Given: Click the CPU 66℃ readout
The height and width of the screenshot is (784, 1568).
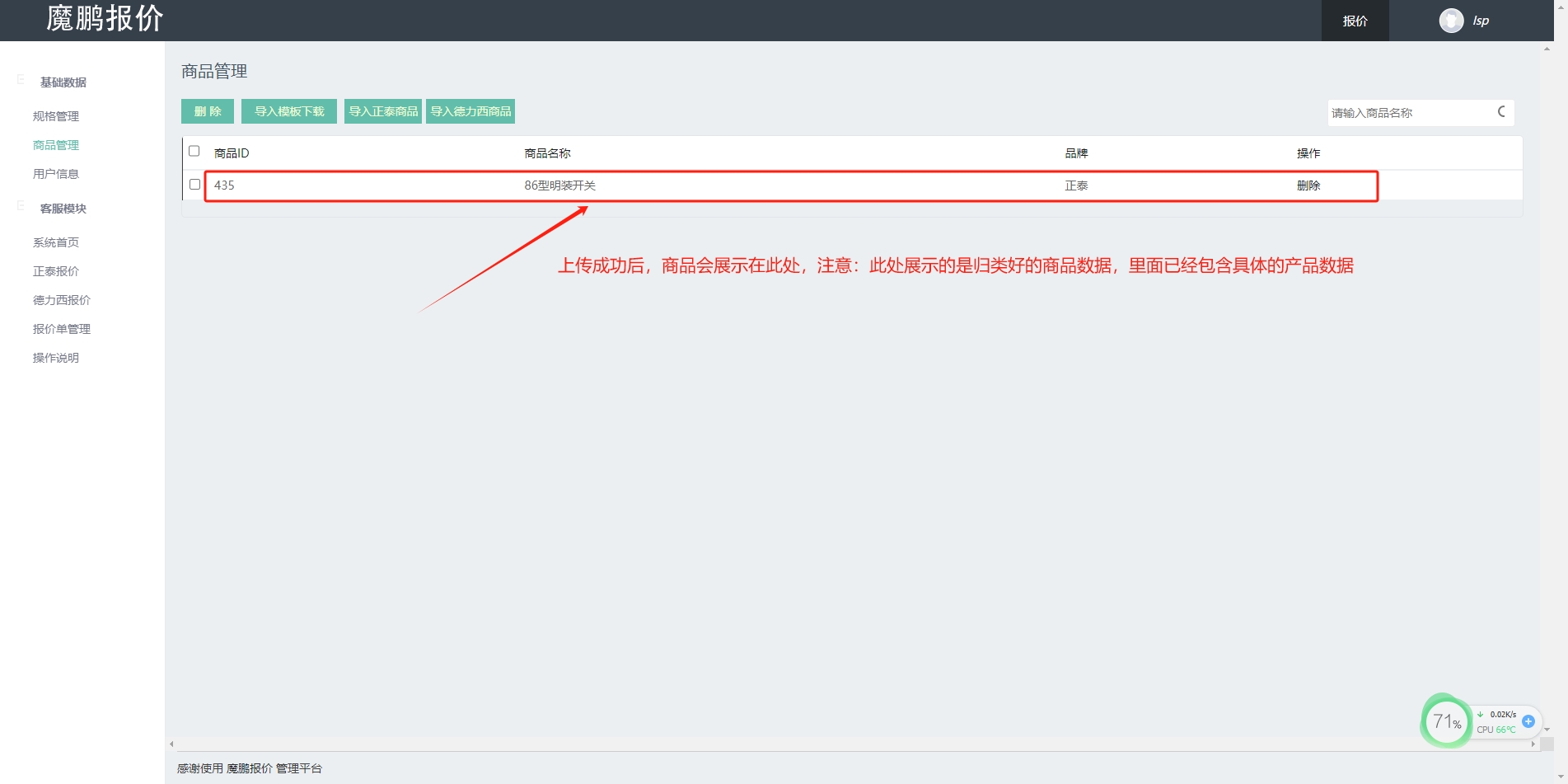Looking at the screenshot, I should [x=1496, y=730].
